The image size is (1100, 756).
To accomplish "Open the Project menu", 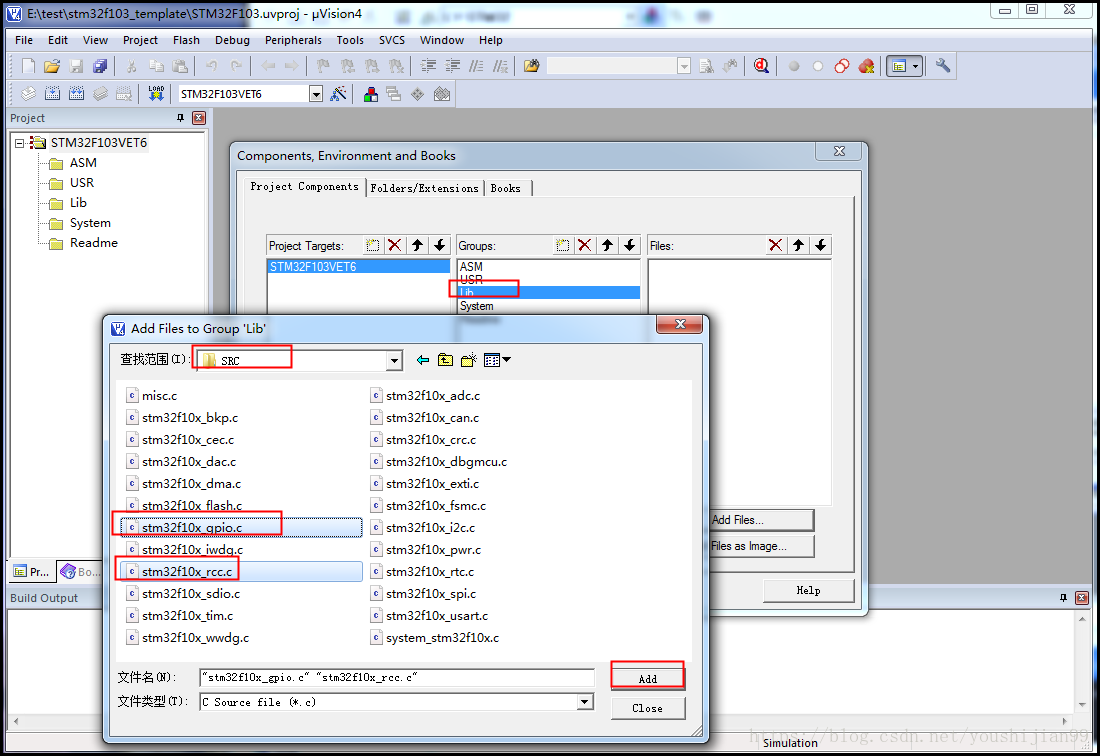I will coord(140,40).
